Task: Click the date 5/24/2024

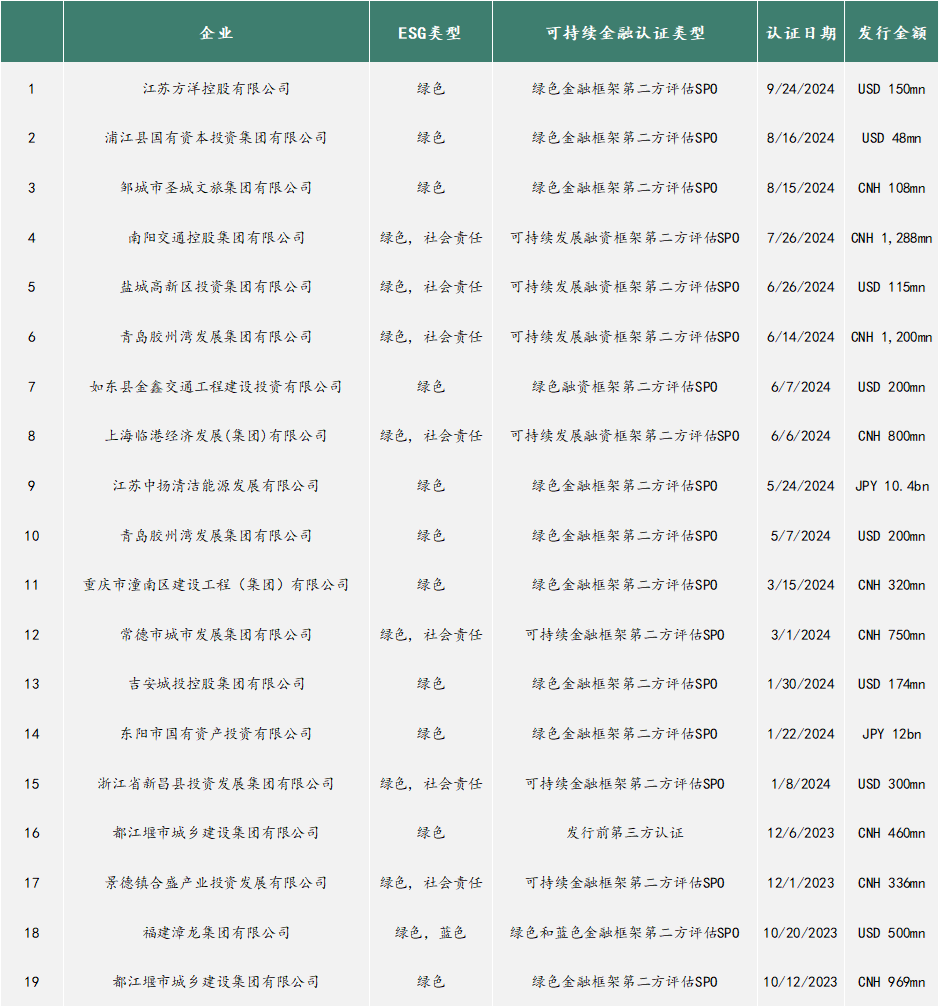Action: tap(801, 486)
